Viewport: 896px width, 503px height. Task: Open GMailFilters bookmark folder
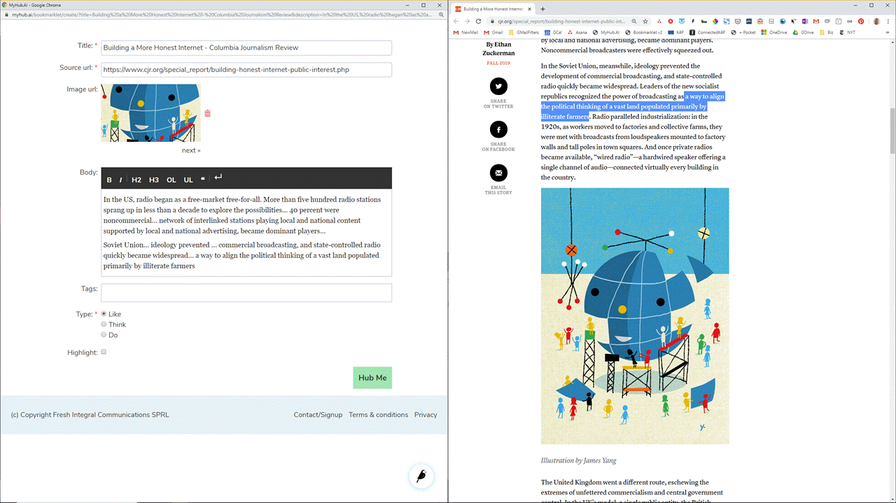[x=524, y=33]
